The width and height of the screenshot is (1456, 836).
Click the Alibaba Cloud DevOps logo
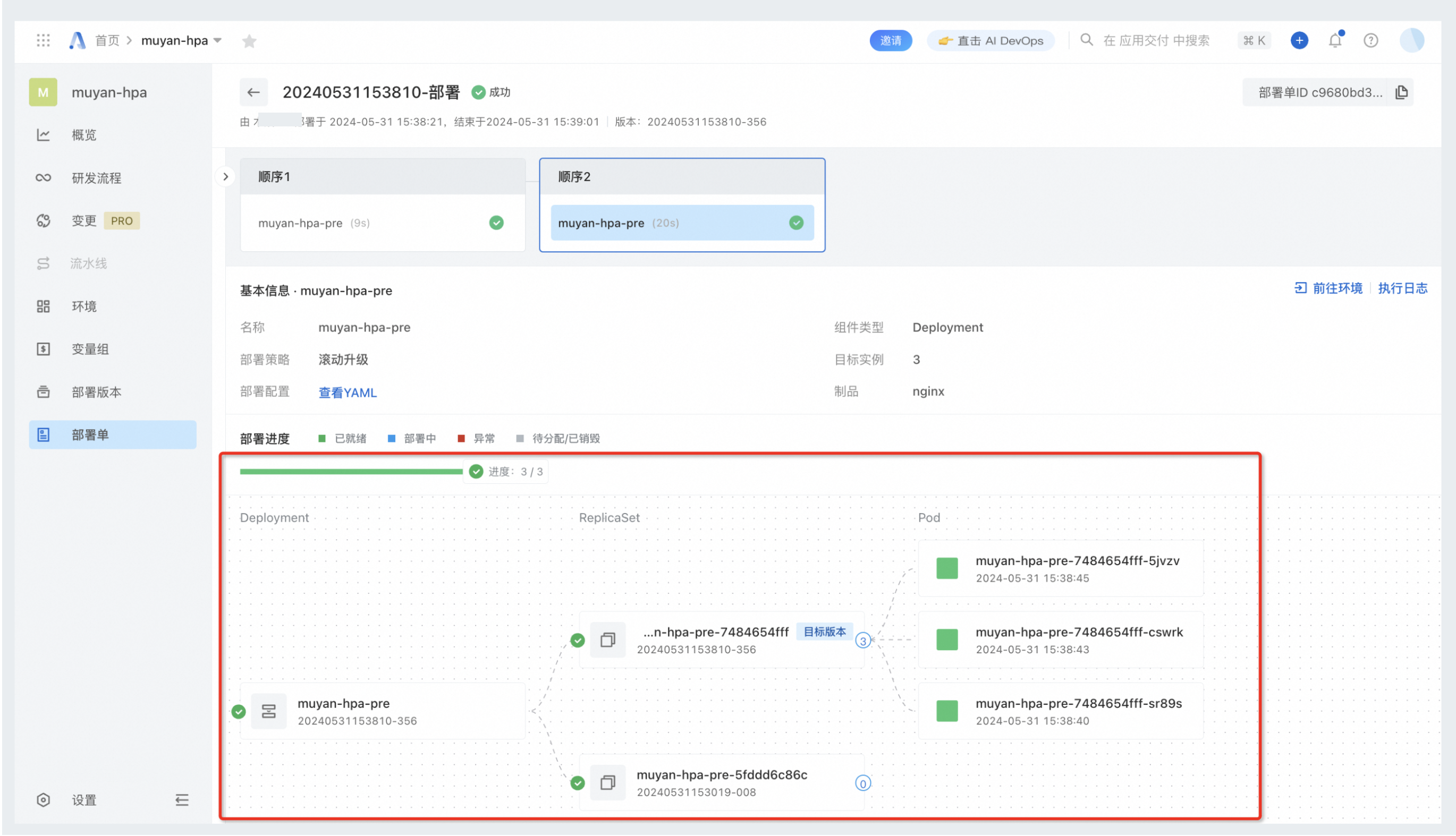point(77,40)
